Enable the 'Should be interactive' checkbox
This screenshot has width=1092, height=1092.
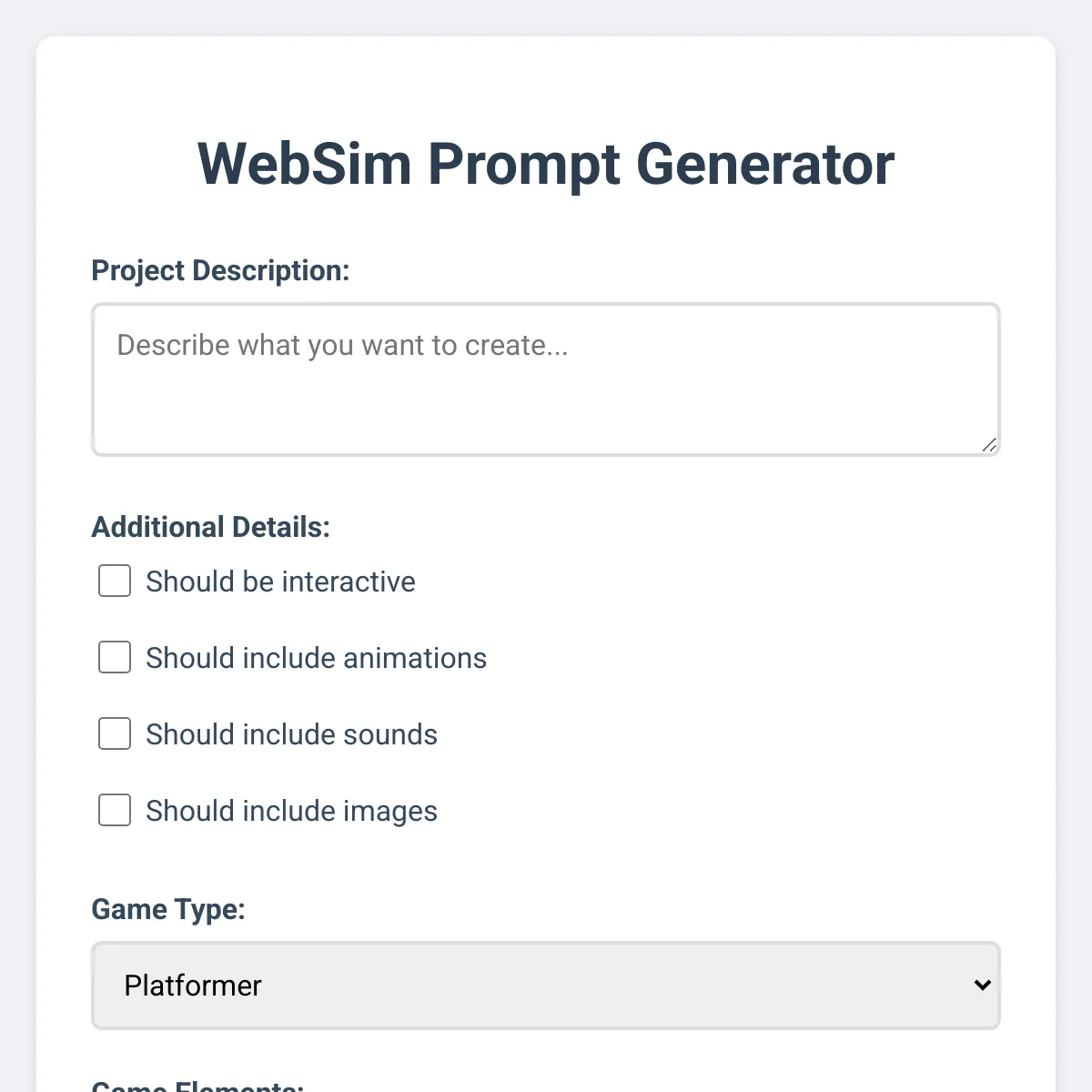coord(114,581)
